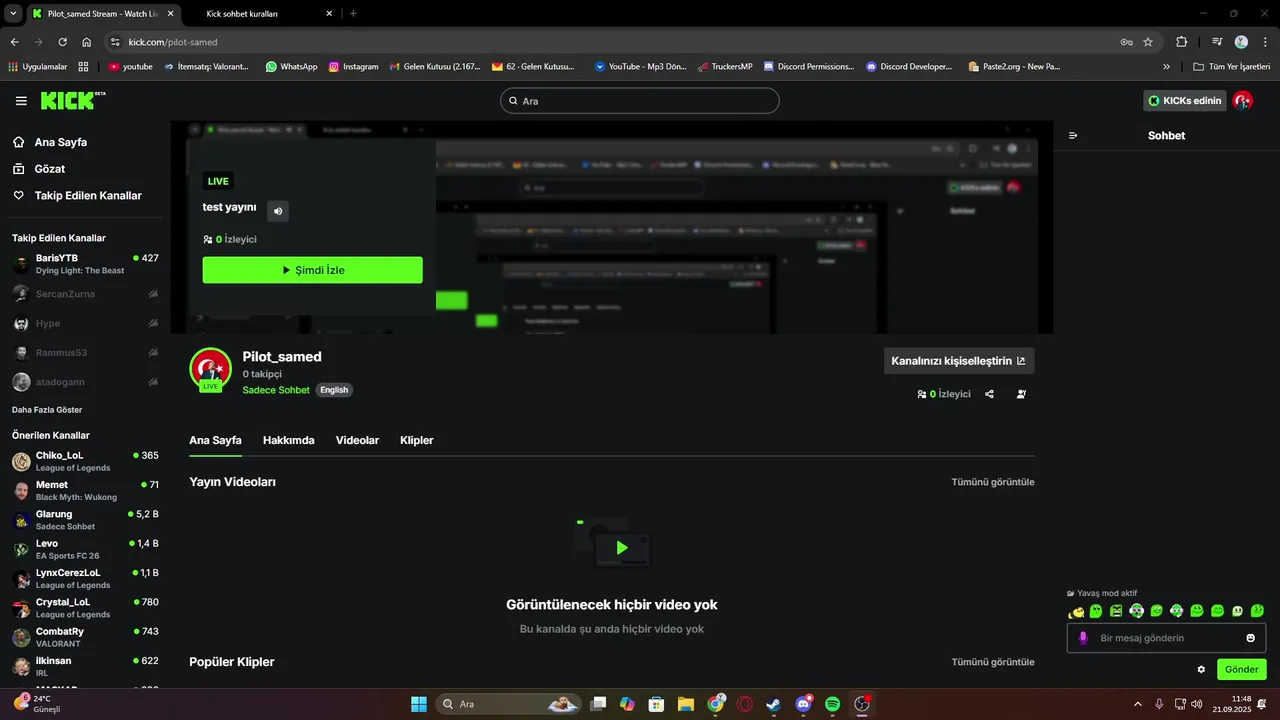Open the youtube bookmark
Viewport: 1280px width, 720px height.
(x=131, y=66)
